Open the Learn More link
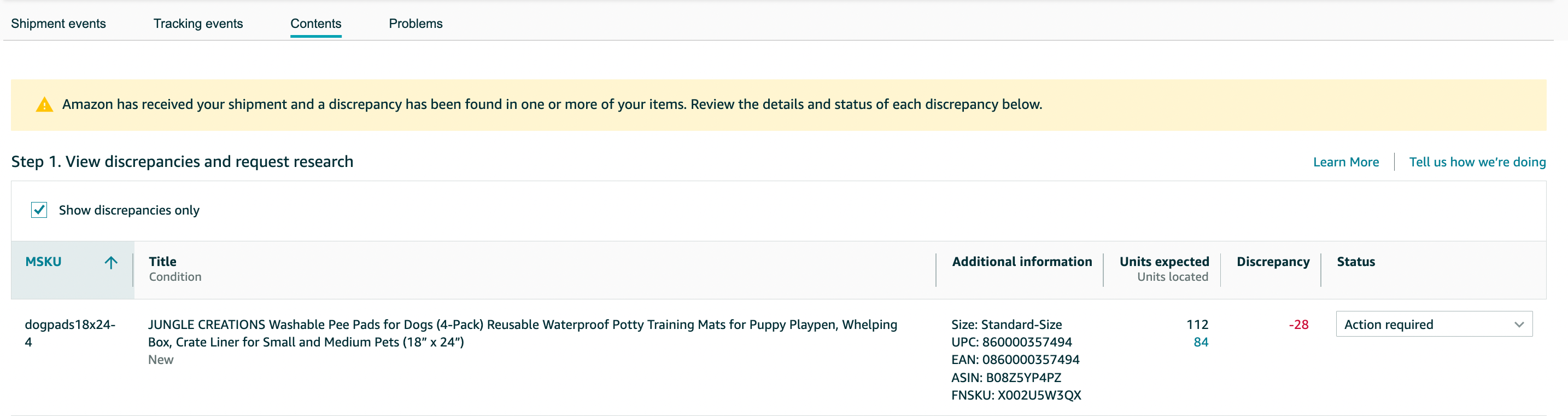The width and height of the screenshot is (1568, 416). 1346,162
